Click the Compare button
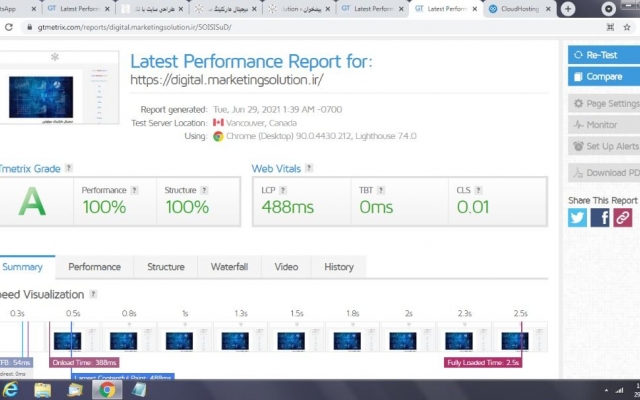Image resolution: width=640 pixels, height=400 pixels. 604,77
